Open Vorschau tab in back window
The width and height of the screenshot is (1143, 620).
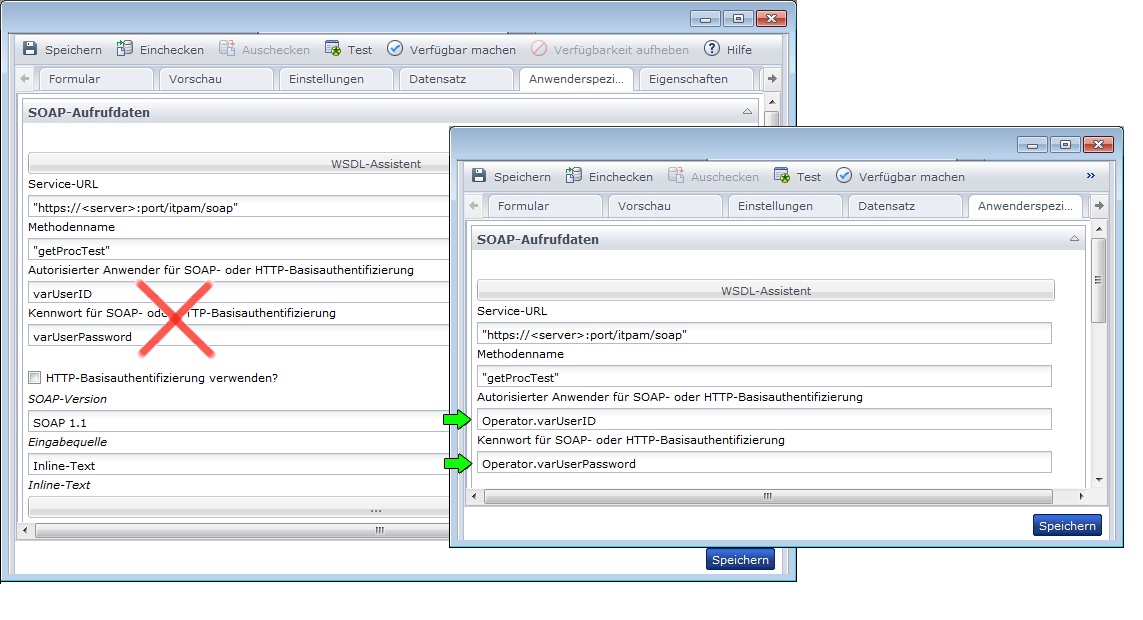pos(216,79)
